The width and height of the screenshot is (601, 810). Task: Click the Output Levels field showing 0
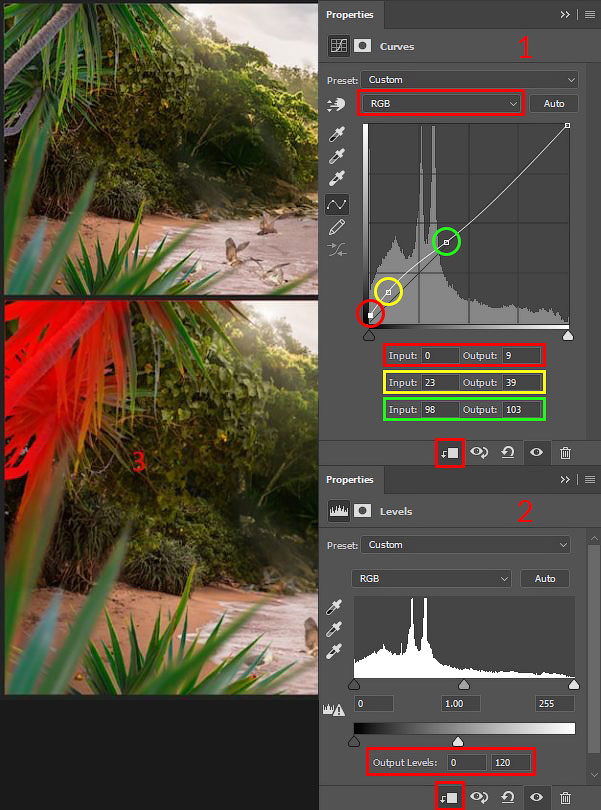click(x=467, y=762)
